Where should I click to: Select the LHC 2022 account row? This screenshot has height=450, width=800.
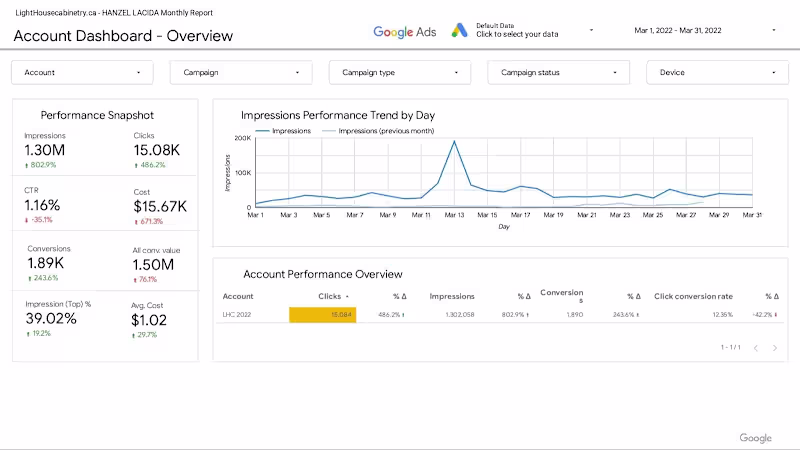tap(238, 315)
